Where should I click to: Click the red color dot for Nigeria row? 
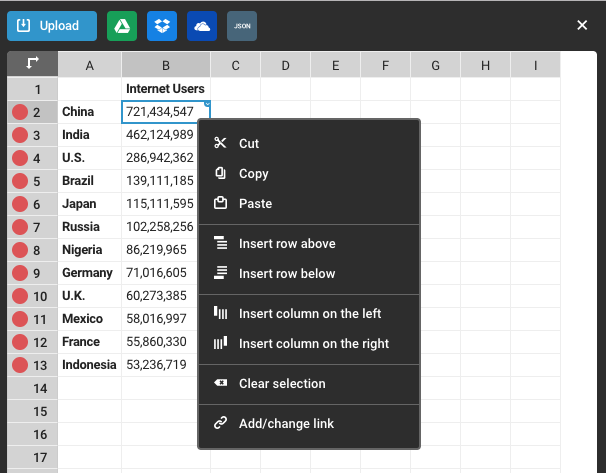(20, 250)
